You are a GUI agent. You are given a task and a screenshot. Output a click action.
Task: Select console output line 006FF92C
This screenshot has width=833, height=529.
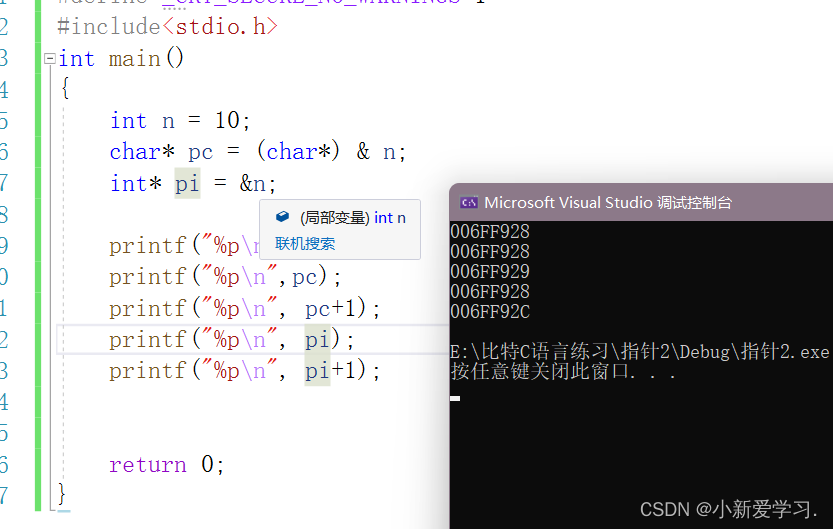[x=490, y=311]
